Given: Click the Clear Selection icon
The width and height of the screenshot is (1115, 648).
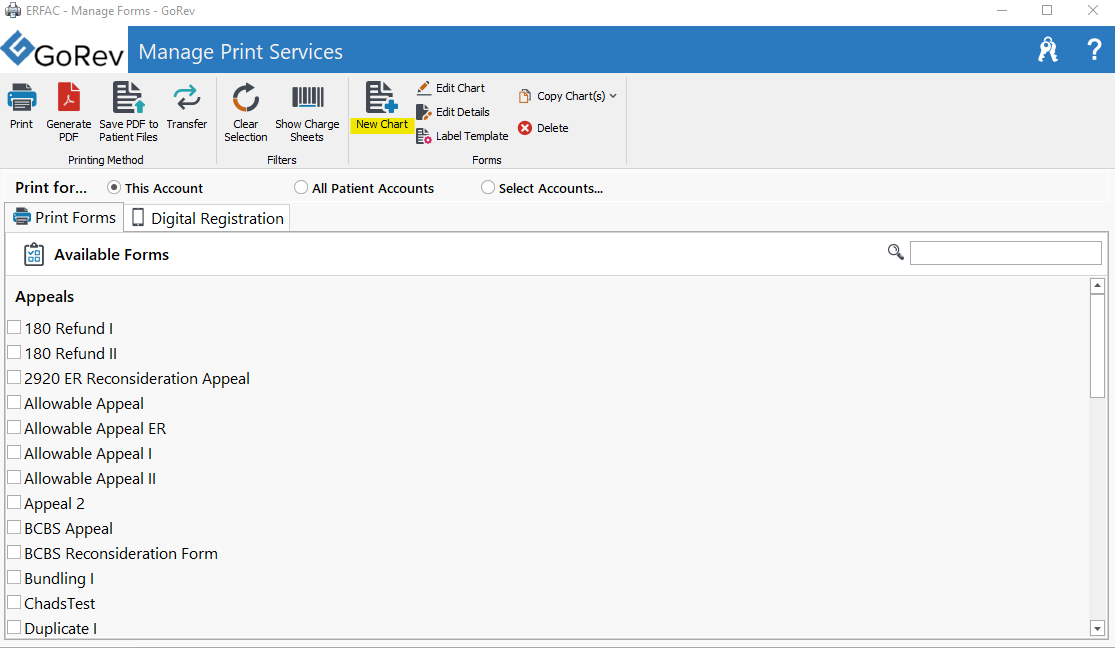Looking at the screenshot, I should [x=246, y=97].
